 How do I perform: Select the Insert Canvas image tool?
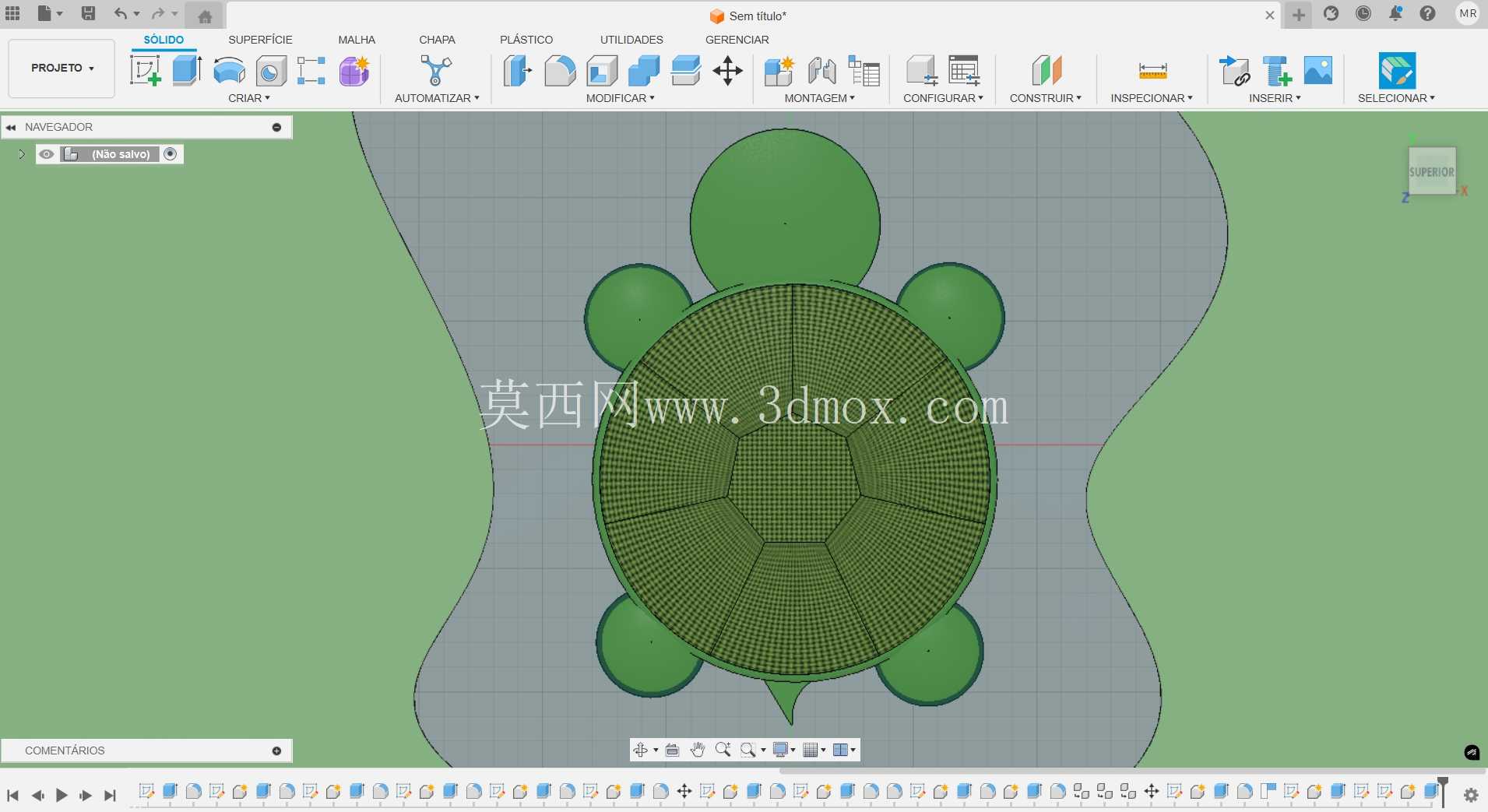point(1318,70)
